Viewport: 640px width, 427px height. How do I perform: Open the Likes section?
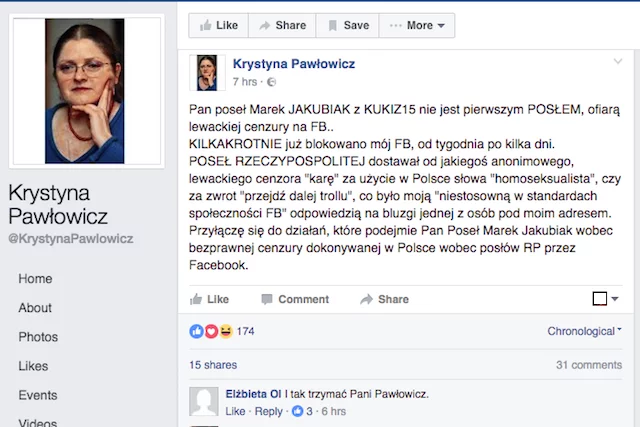(x=33, y=366)
